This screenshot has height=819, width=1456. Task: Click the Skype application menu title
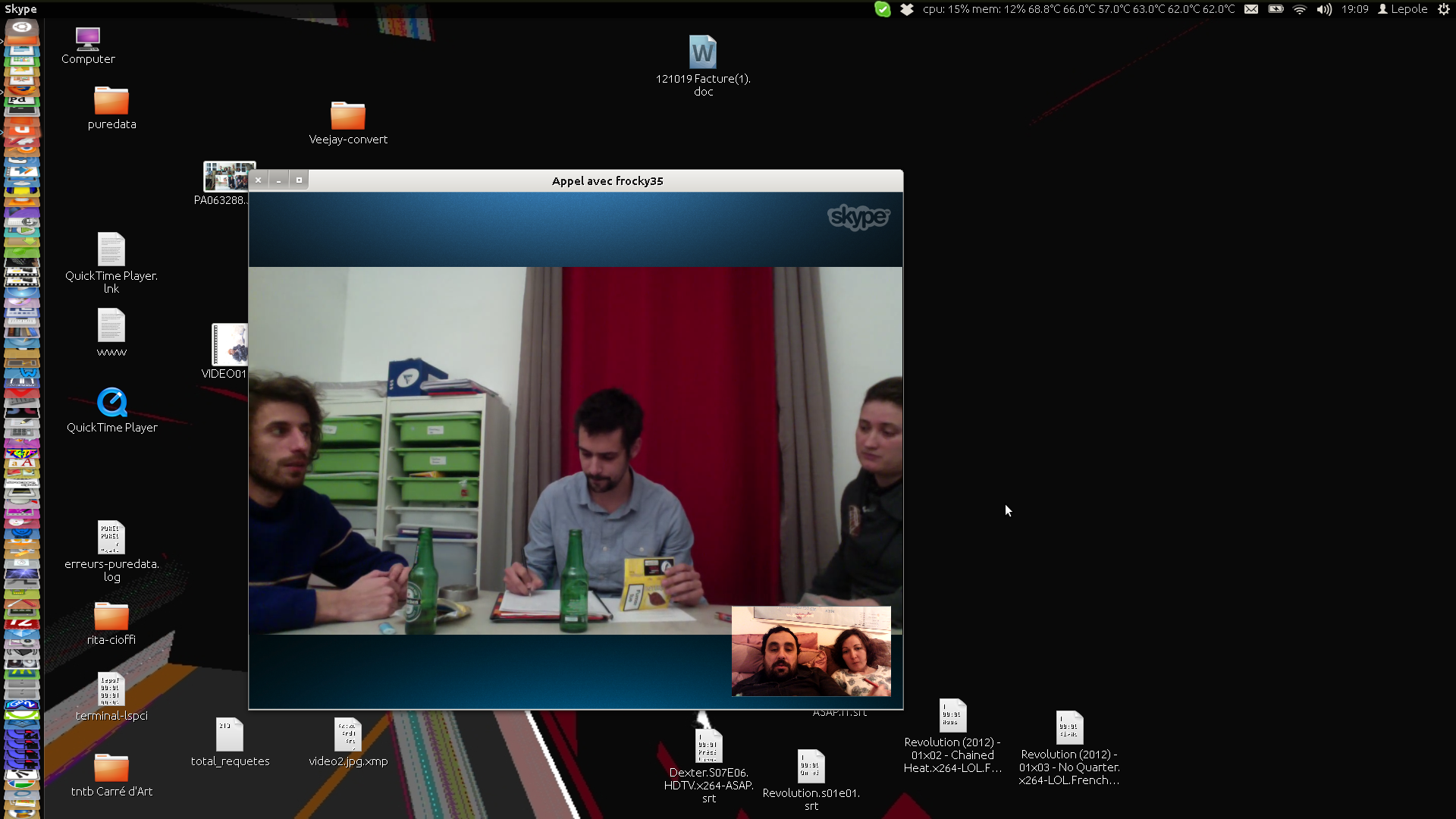click(x=20, y=9)
